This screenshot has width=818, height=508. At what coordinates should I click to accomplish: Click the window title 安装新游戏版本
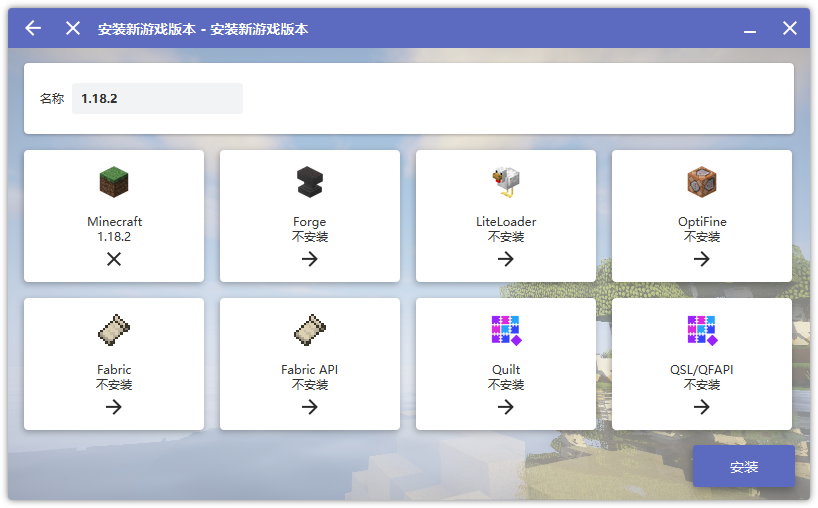(x=203, y=29)
